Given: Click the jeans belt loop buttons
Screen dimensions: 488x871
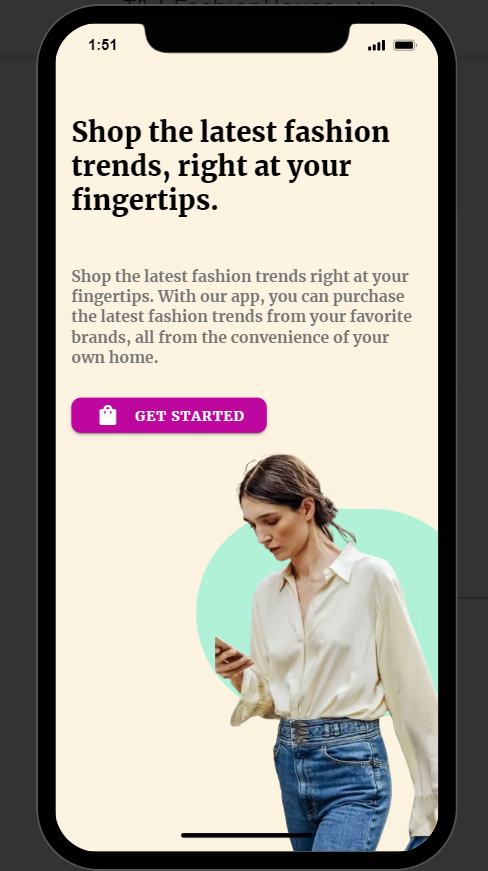Looking at the screenshot, I should 300,732.
